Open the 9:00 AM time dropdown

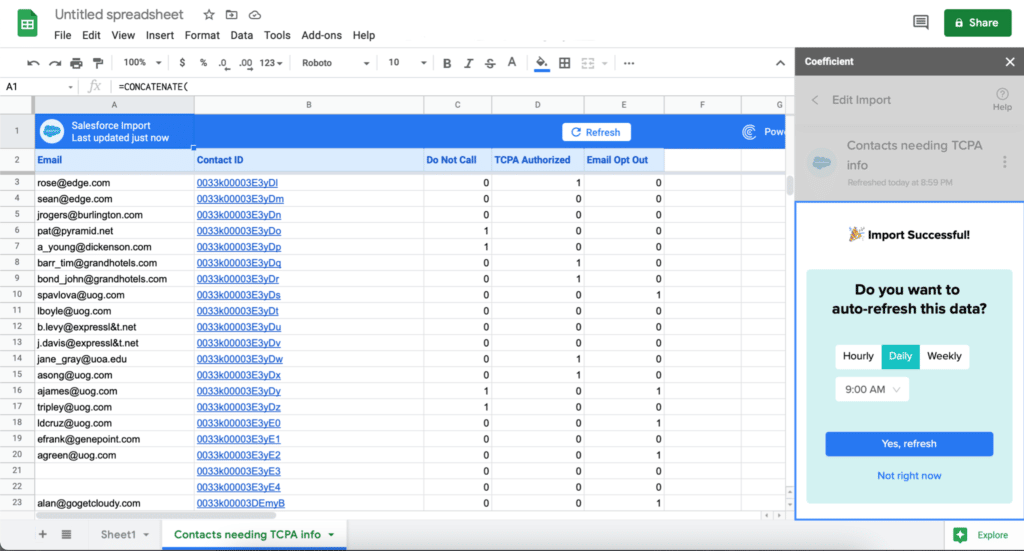tap(872, 390)
